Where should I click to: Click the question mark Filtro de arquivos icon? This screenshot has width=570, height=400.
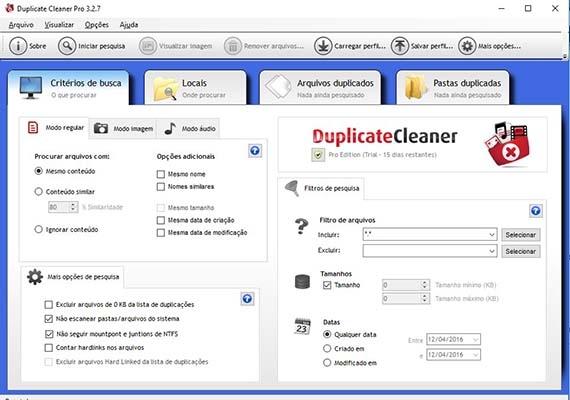pyautogui.click(x=301, y=226)
